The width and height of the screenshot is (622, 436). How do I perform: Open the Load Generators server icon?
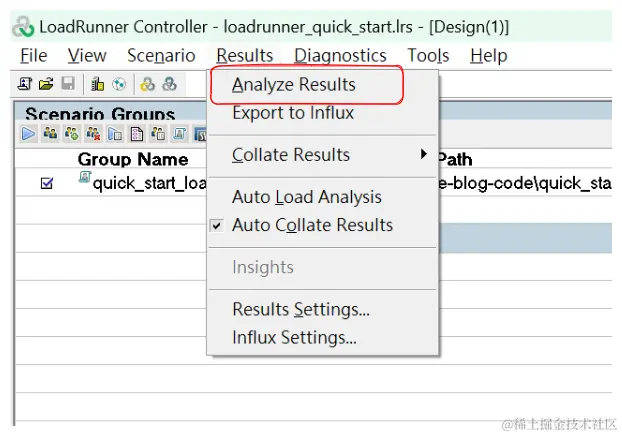point(98,84)
